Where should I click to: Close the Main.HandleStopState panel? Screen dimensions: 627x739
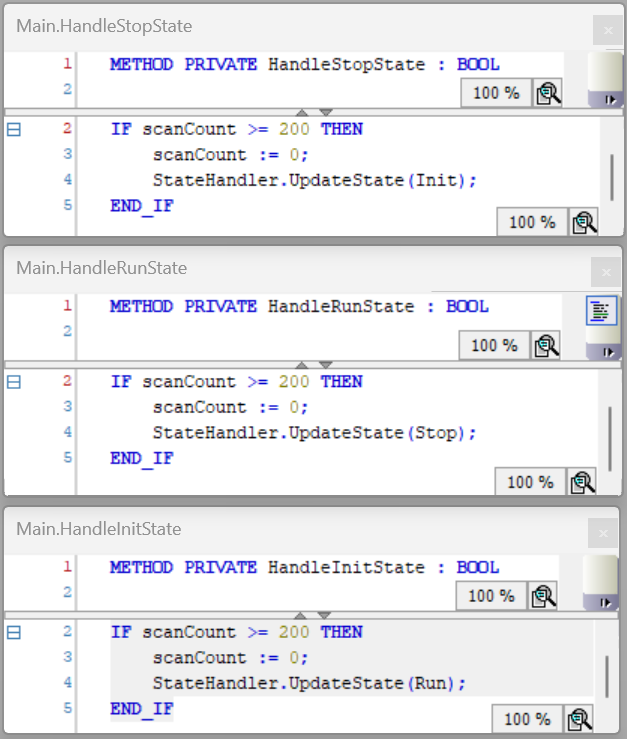tap(608, 30)
